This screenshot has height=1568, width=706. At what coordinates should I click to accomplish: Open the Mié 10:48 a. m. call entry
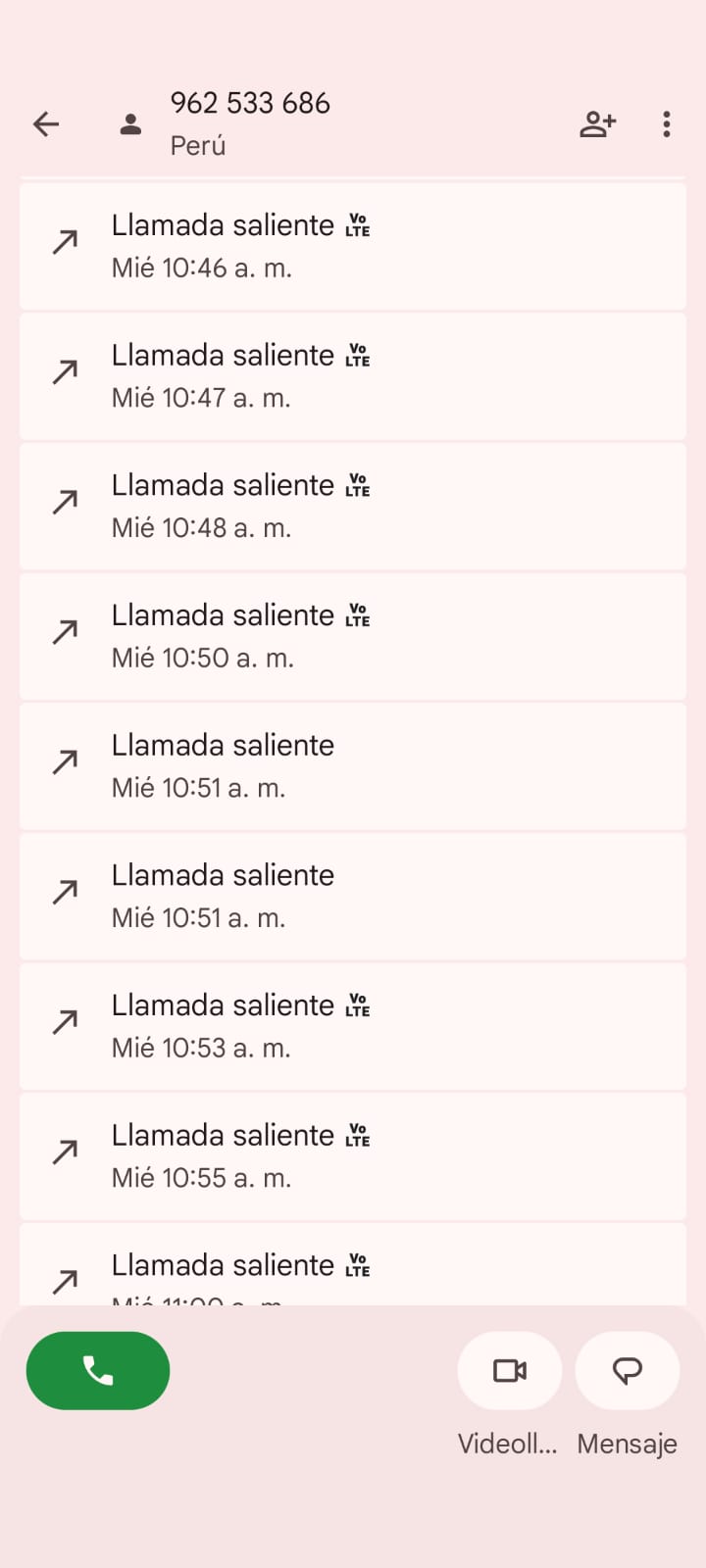click(352, 507)
